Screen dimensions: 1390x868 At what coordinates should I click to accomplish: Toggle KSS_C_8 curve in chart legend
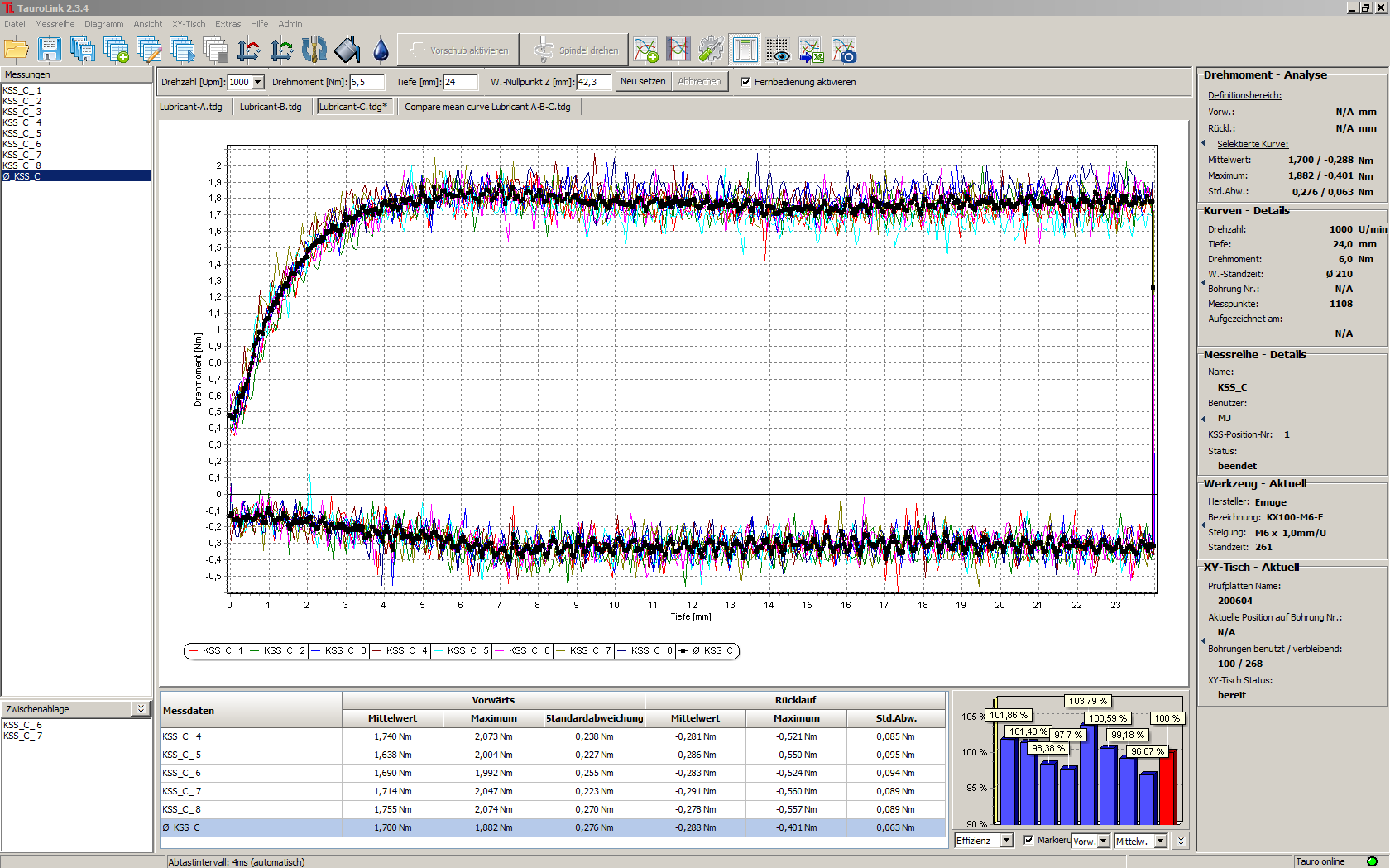645,650
